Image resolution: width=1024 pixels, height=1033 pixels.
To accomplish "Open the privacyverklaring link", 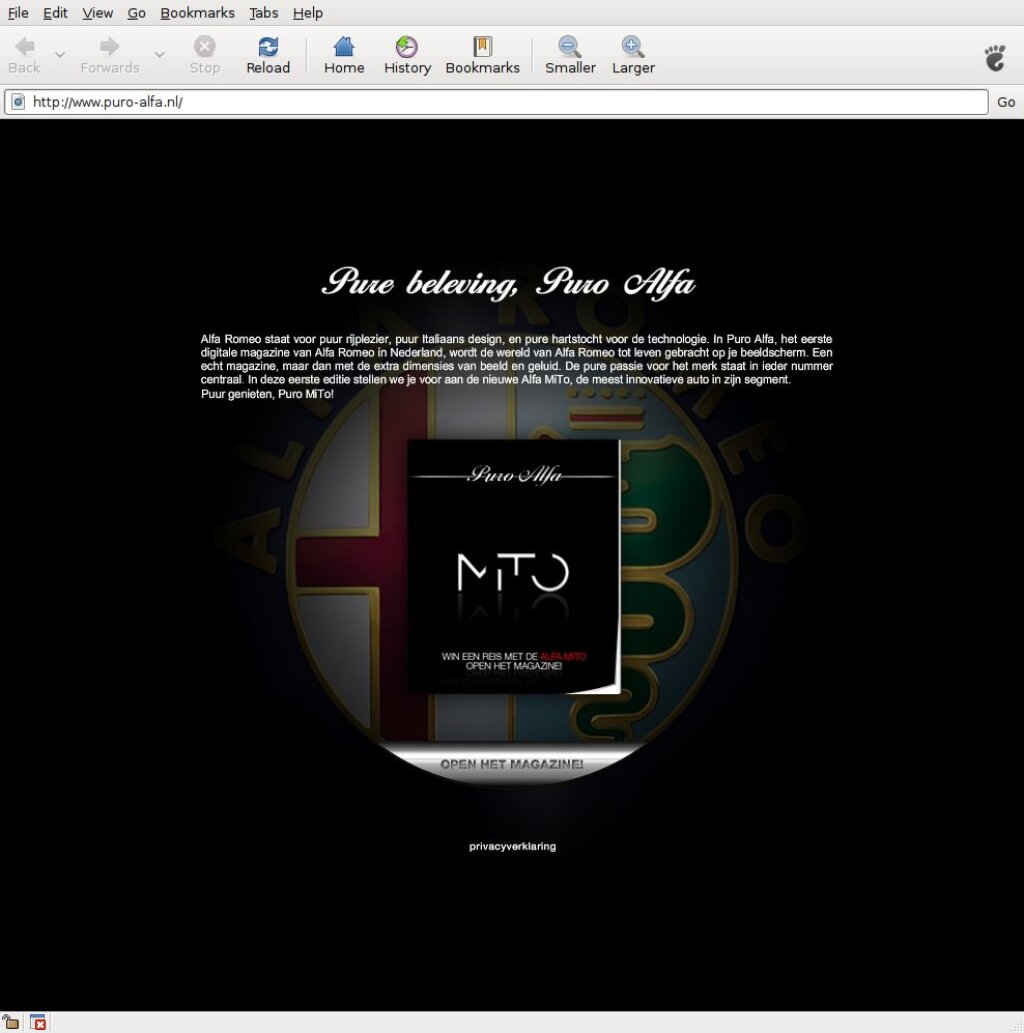I will 512,847.
